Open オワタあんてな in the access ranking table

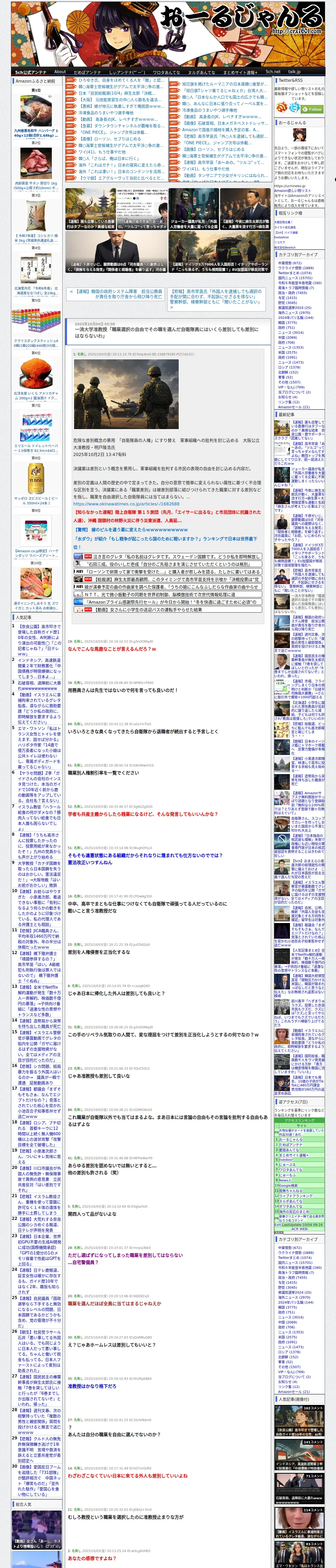tap(291, 1206)
